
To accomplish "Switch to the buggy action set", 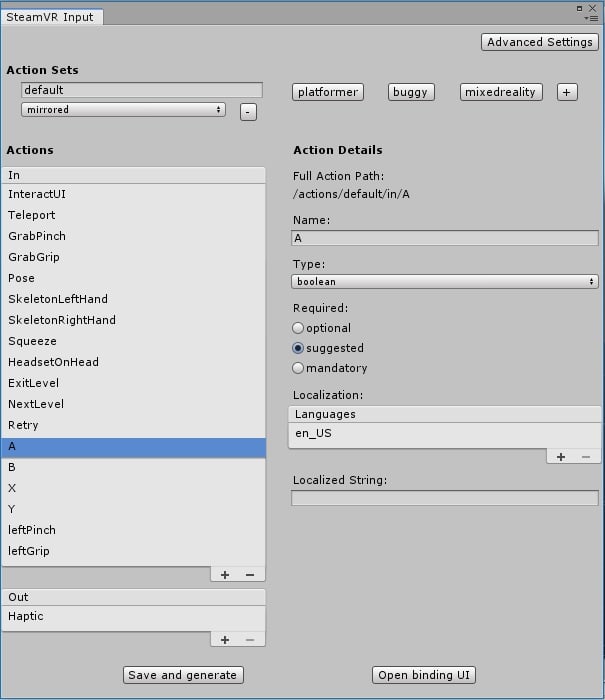I will pyautogui.click(x=411, y=92).
